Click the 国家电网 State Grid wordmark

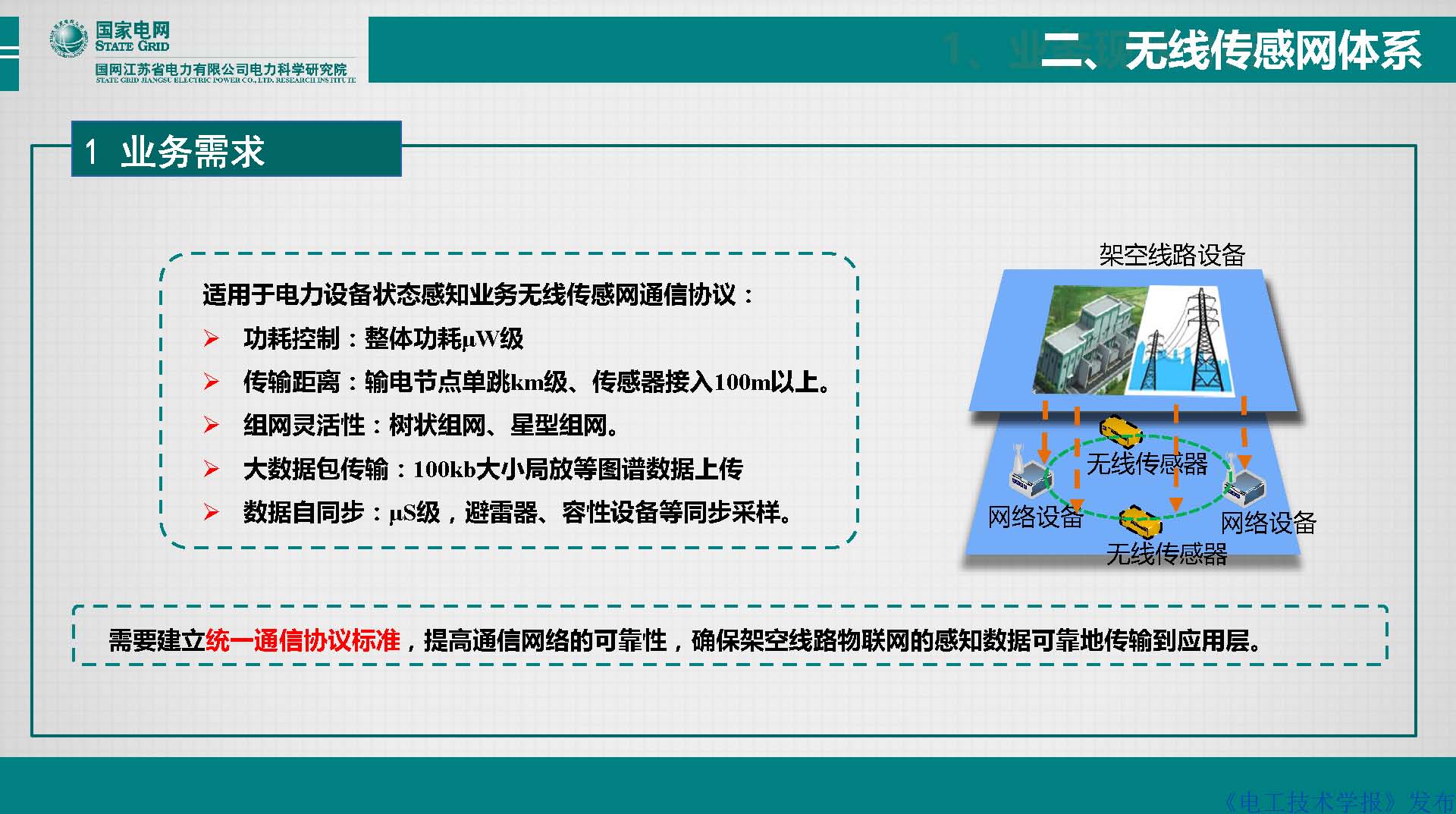(x=133, y=36)
